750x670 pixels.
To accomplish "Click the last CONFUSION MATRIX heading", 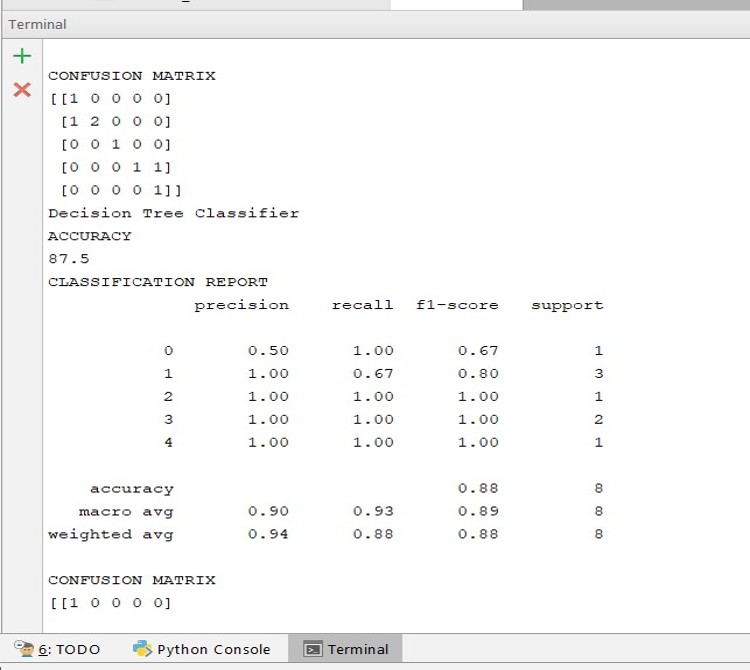I will point(131,580).
